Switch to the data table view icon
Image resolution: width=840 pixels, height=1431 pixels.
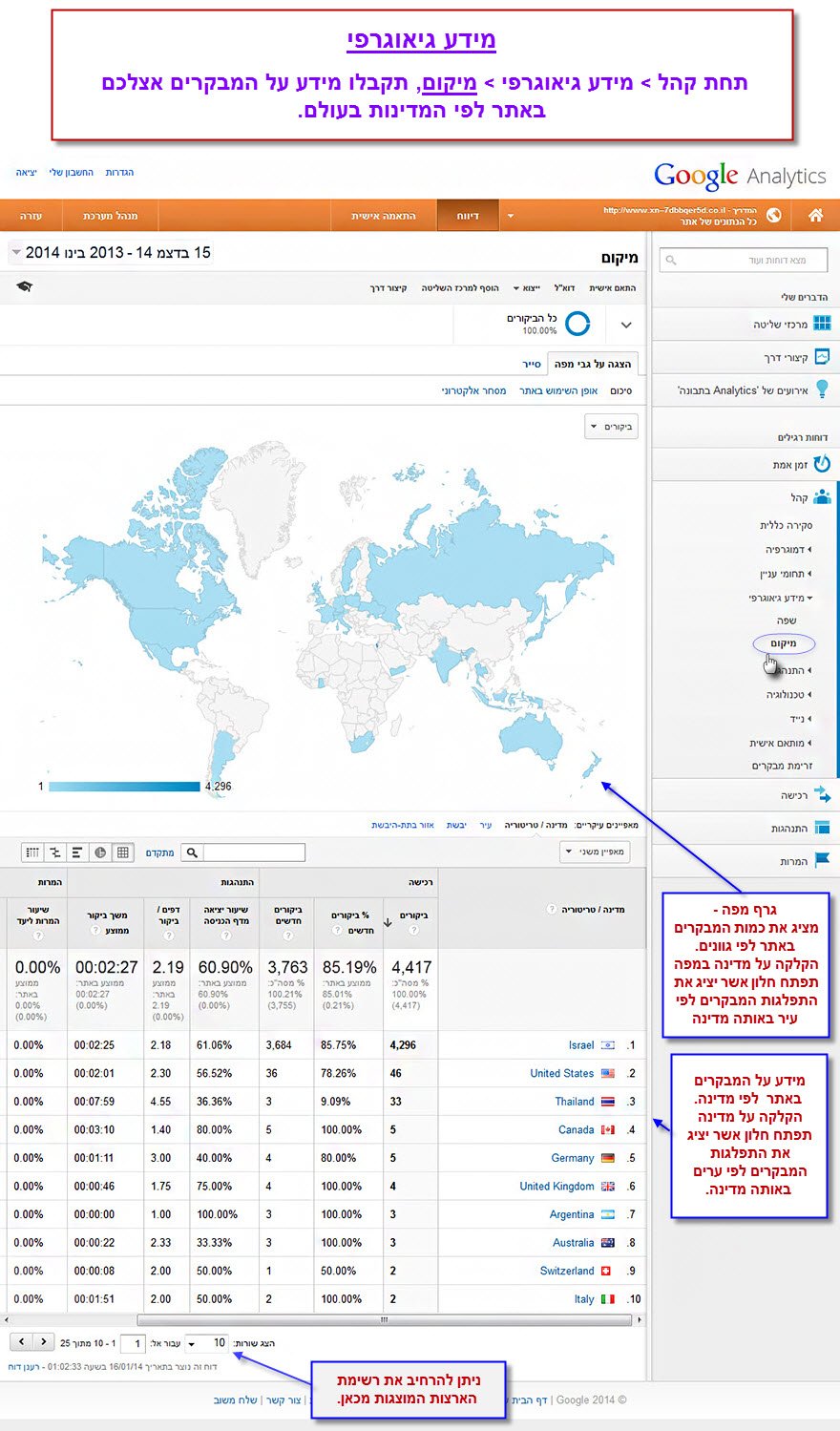[x=123, y=852]
